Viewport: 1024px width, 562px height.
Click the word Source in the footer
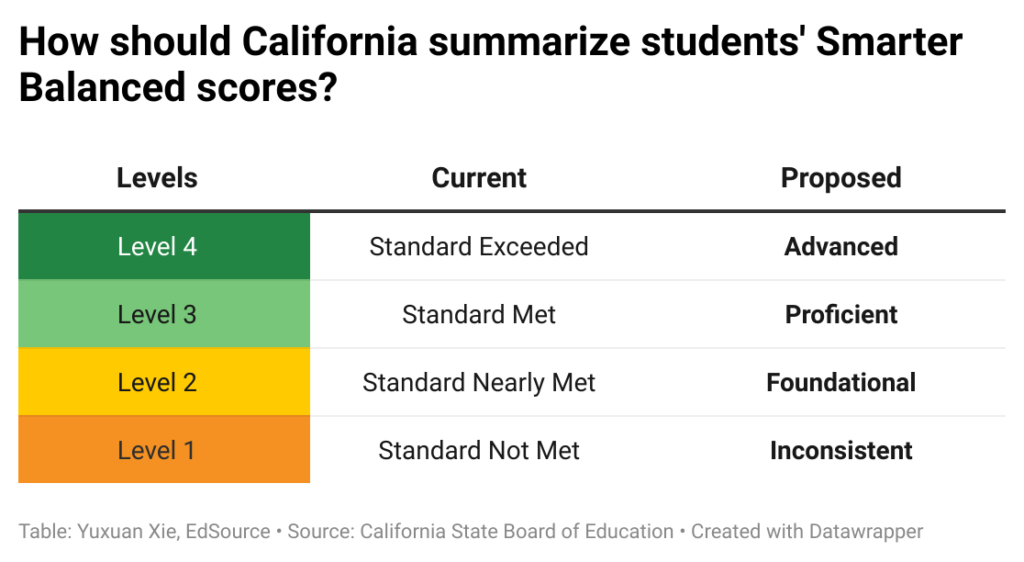(316, 531)
